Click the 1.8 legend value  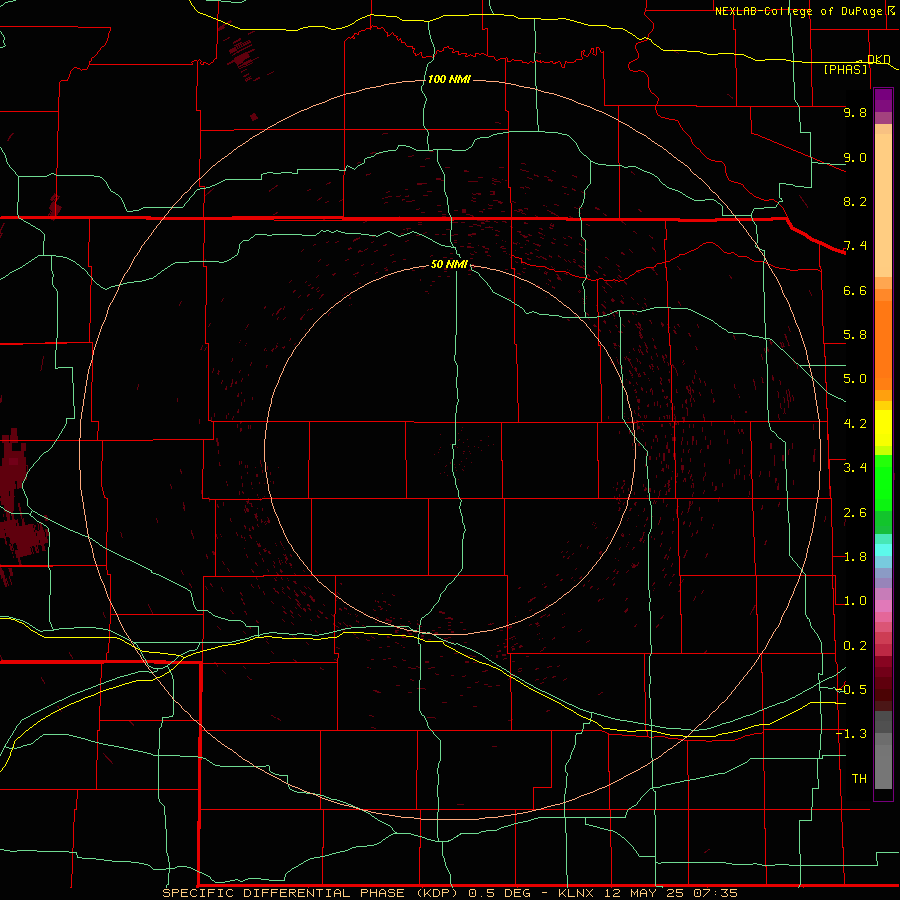tap(855, 557)
